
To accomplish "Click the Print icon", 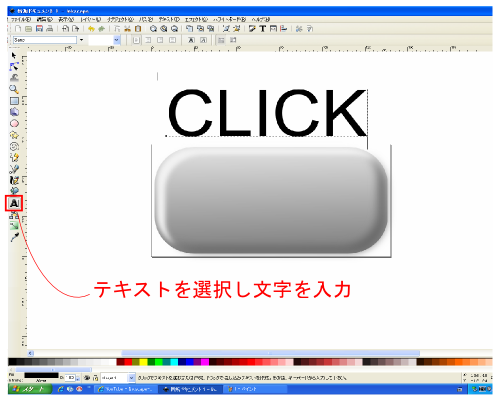I will 50,29.
